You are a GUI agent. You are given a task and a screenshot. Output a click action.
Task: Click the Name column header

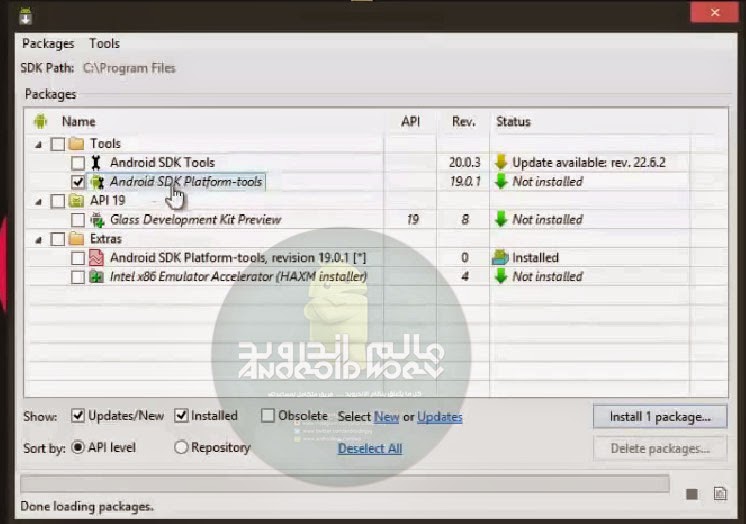(x=79, y=122)
